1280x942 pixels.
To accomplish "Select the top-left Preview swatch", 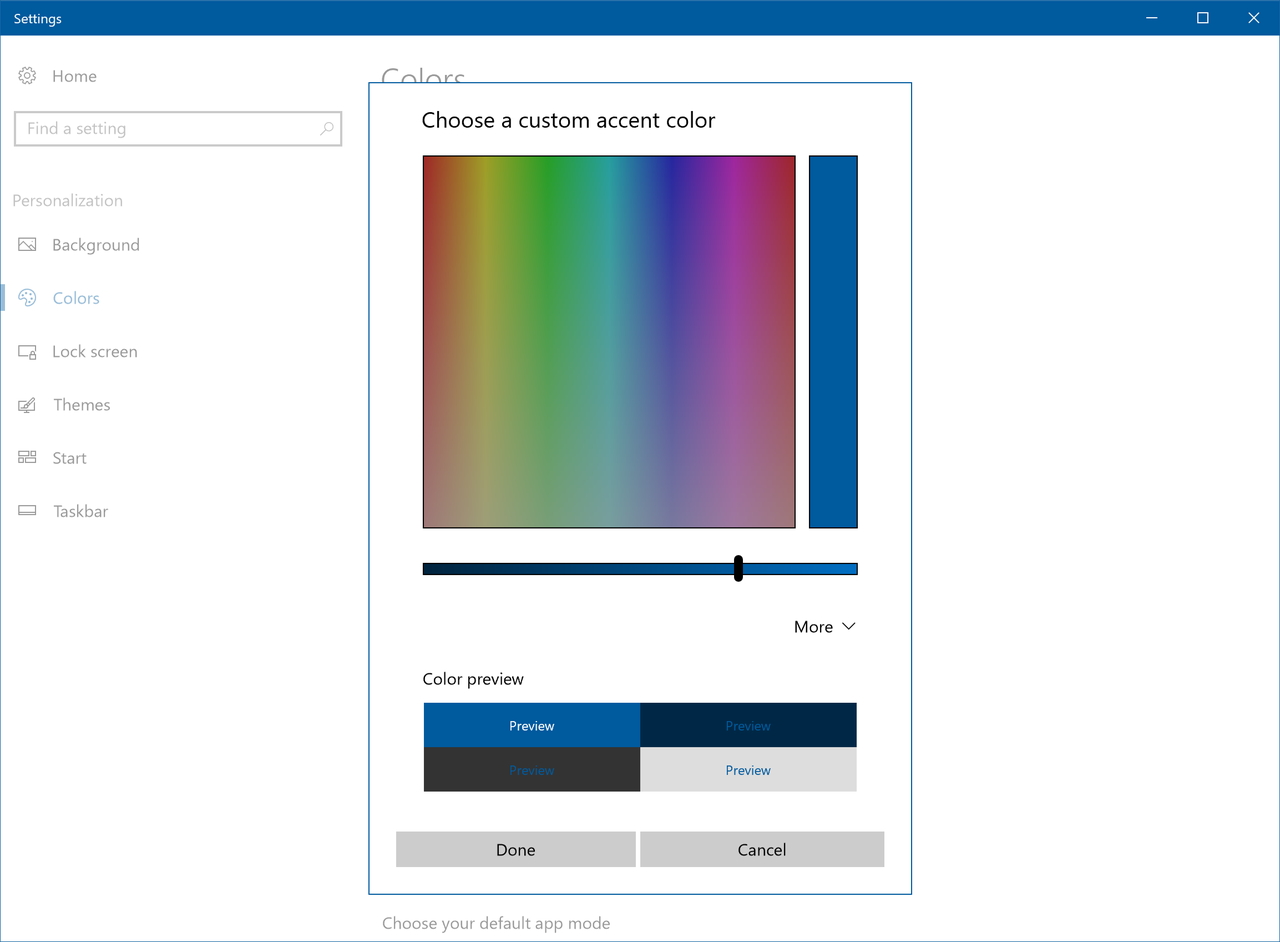I will pyautogui.click(x=531, y=725).
